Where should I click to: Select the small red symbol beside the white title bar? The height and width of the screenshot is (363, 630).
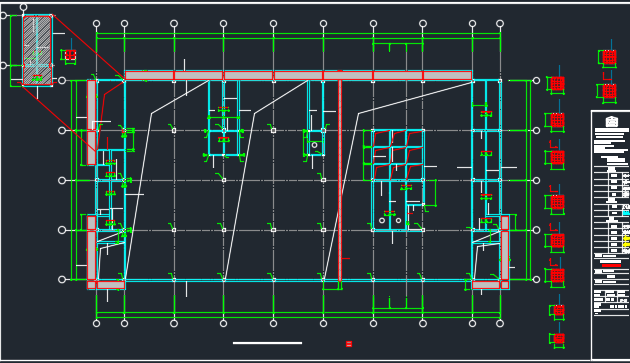point(349,344)
